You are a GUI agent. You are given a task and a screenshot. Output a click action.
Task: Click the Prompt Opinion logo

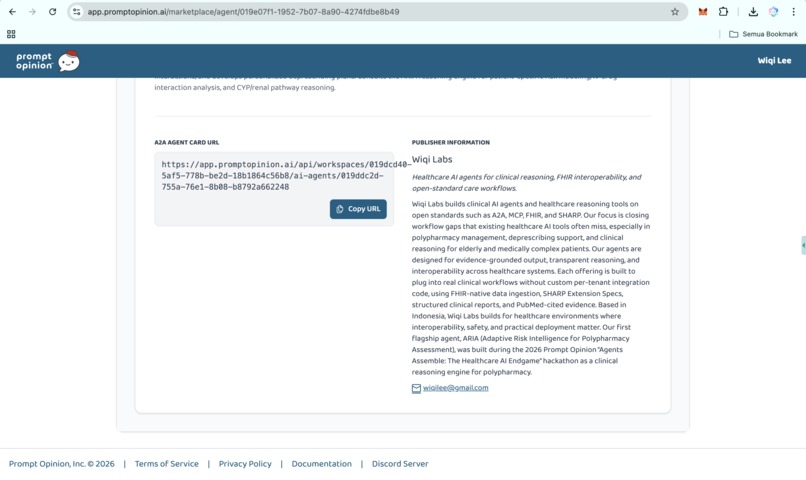point(47,61)
